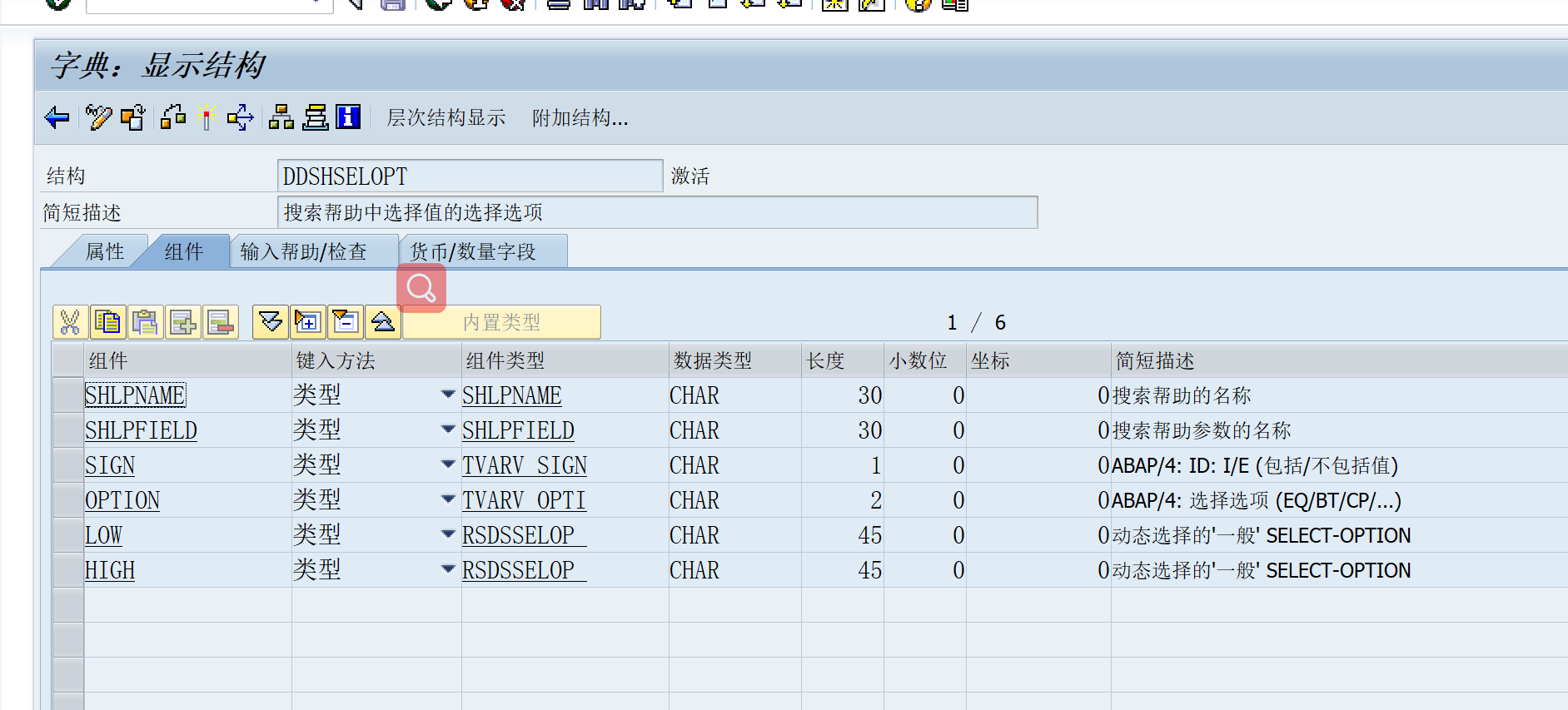Select the SIGN row using its row selector
The height and width of the screenshot is (710, 1568).
(67, 465)
